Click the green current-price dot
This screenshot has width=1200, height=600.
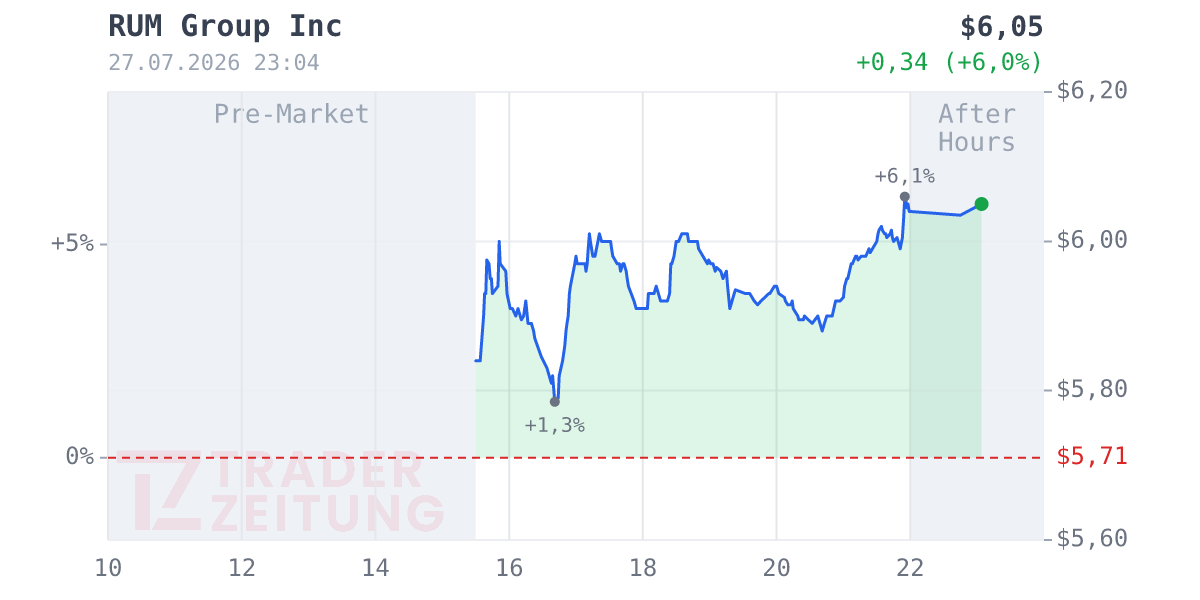981,204
